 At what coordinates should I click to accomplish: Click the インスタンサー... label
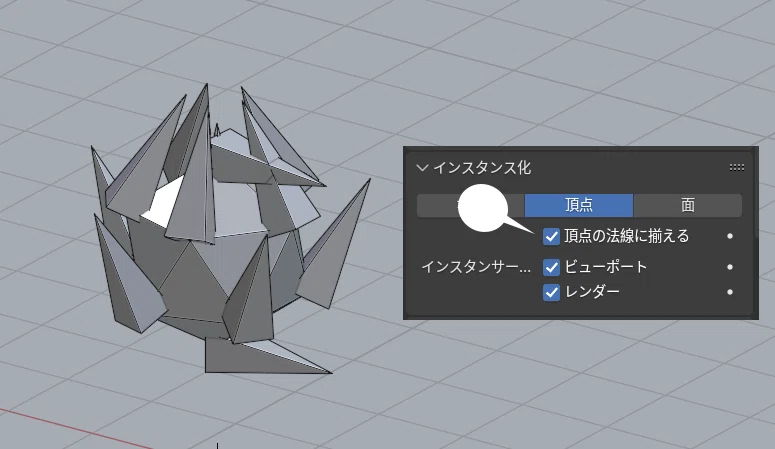(475, 268)
